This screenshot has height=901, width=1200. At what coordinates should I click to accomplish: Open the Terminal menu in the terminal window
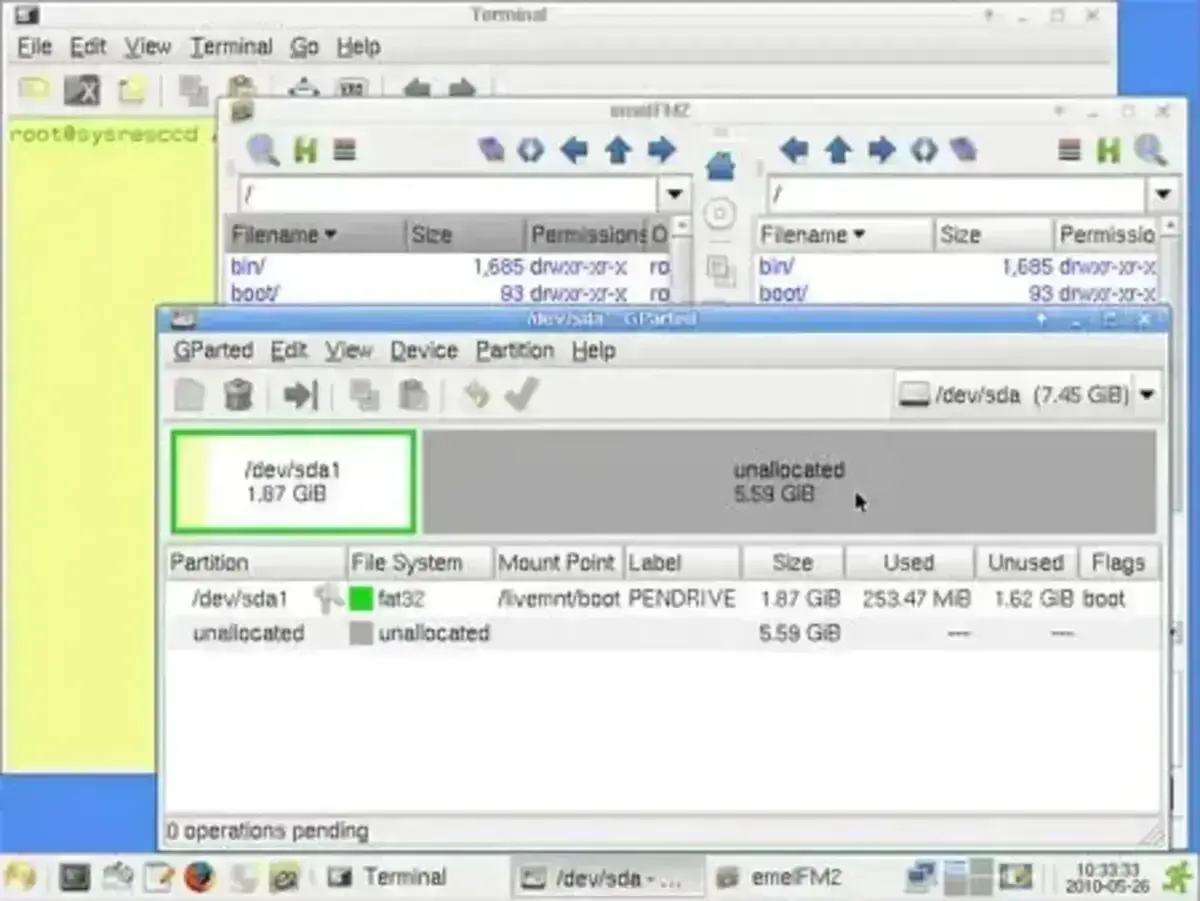tap(231, 47)
